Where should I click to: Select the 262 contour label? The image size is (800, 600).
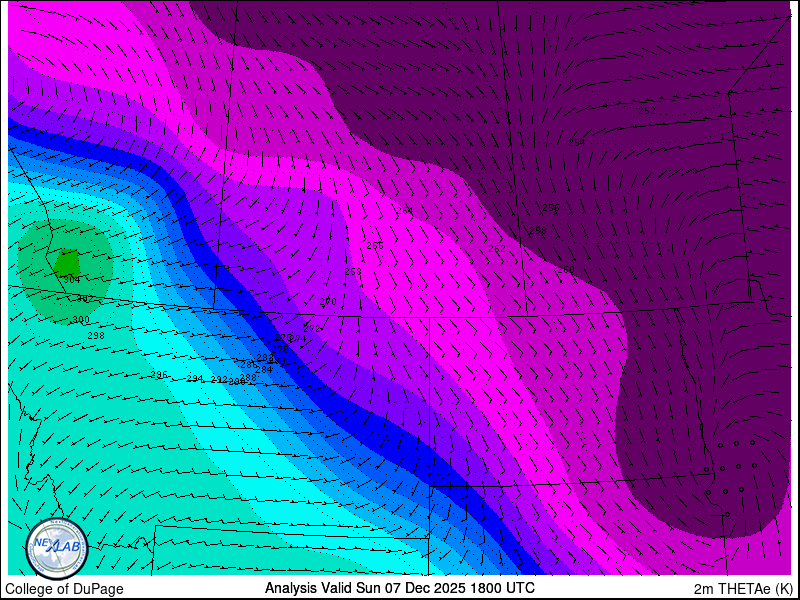click(x=497, y=249)
